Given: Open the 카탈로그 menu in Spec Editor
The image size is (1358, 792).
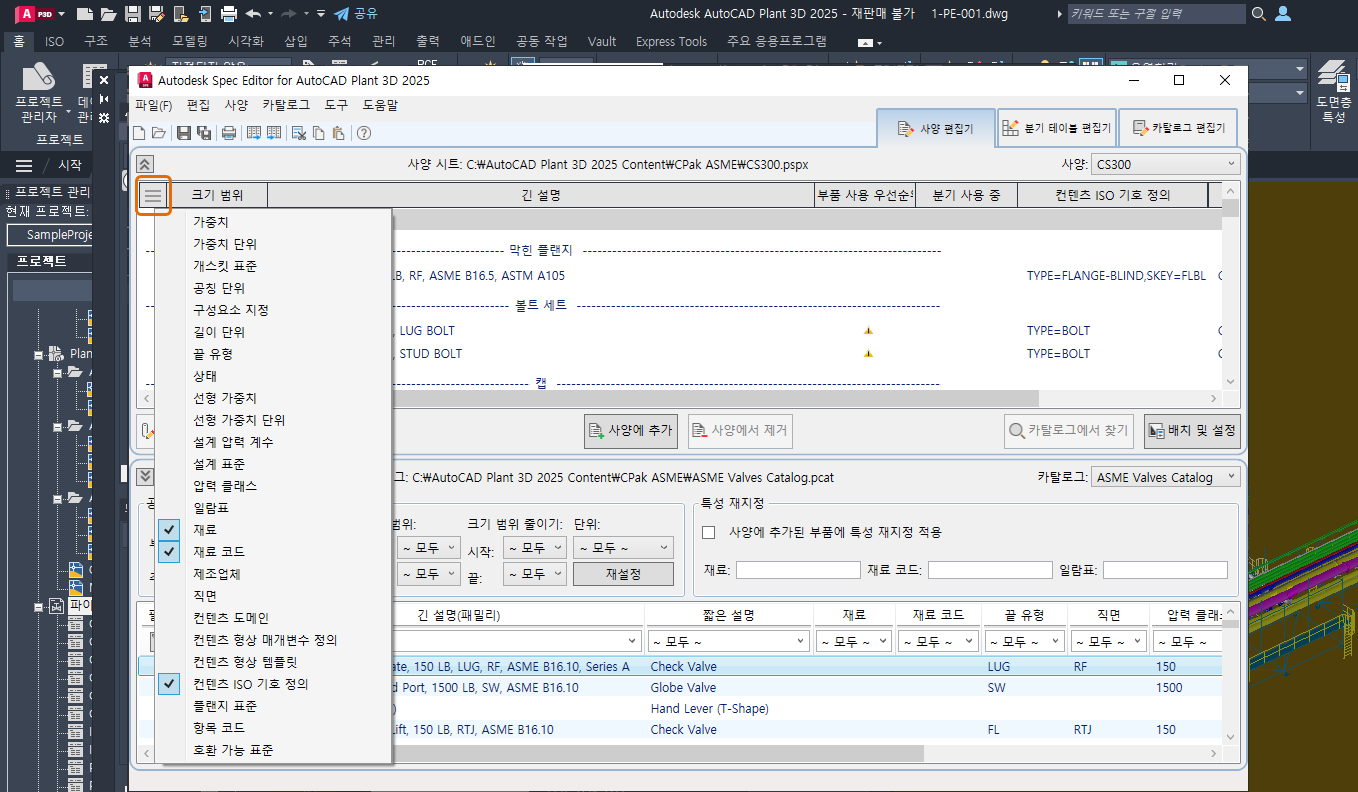Looking at the screenshot, I should pyautogui.click(x=286, y=105).
